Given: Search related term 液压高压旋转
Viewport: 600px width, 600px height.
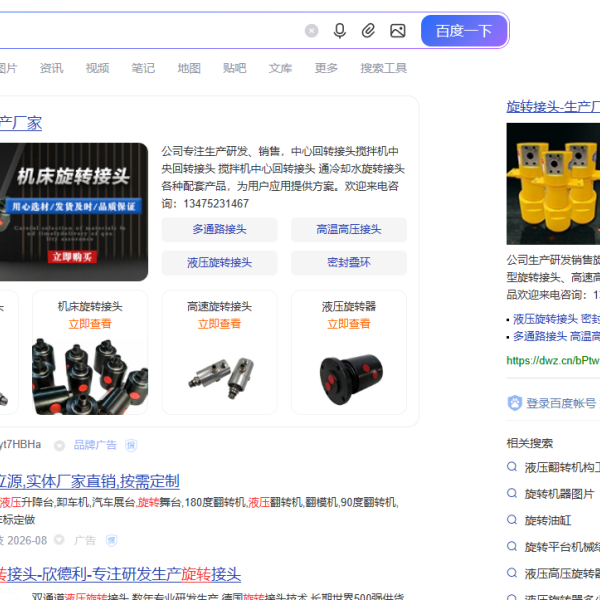Looking at the screenshot, I should tap(562, 573).
